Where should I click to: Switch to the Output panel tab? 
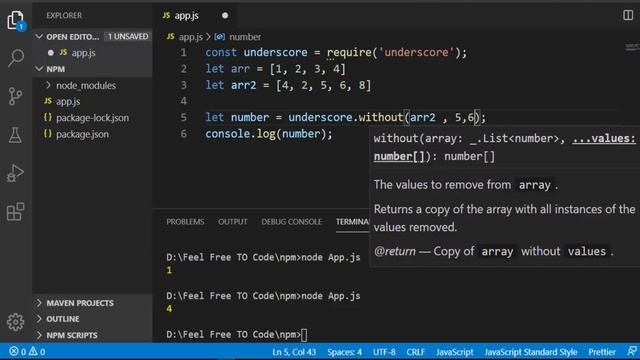point(233,222)
